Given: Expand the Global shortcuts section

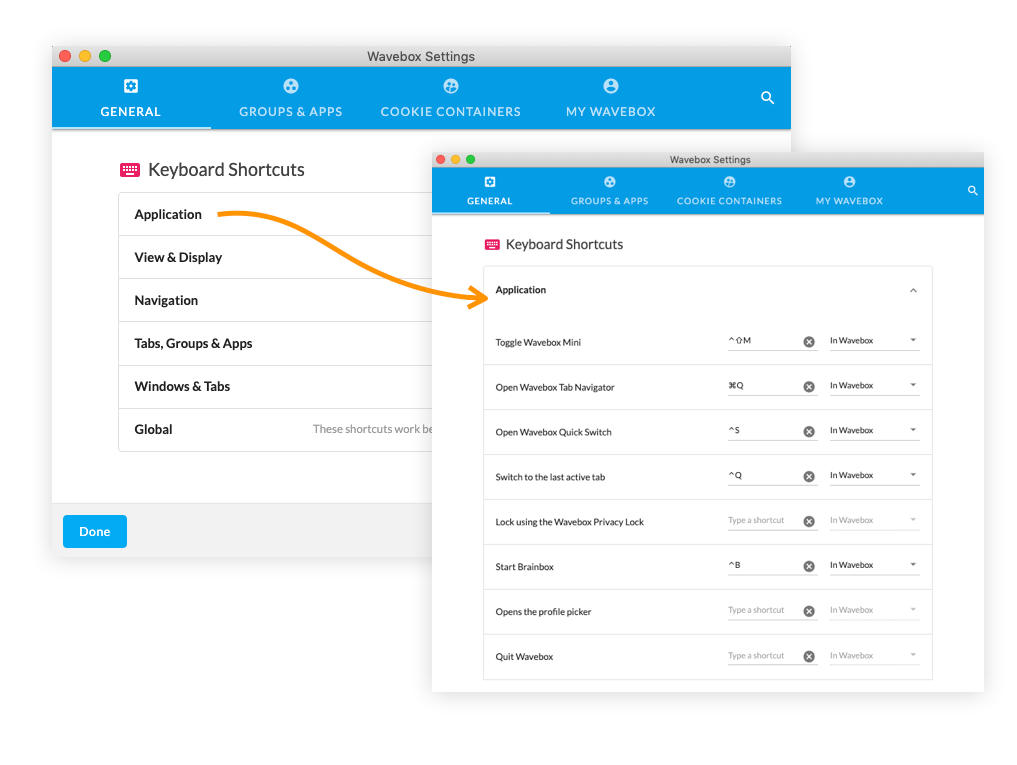Looking at the screenshot, I should click(276, 430).
